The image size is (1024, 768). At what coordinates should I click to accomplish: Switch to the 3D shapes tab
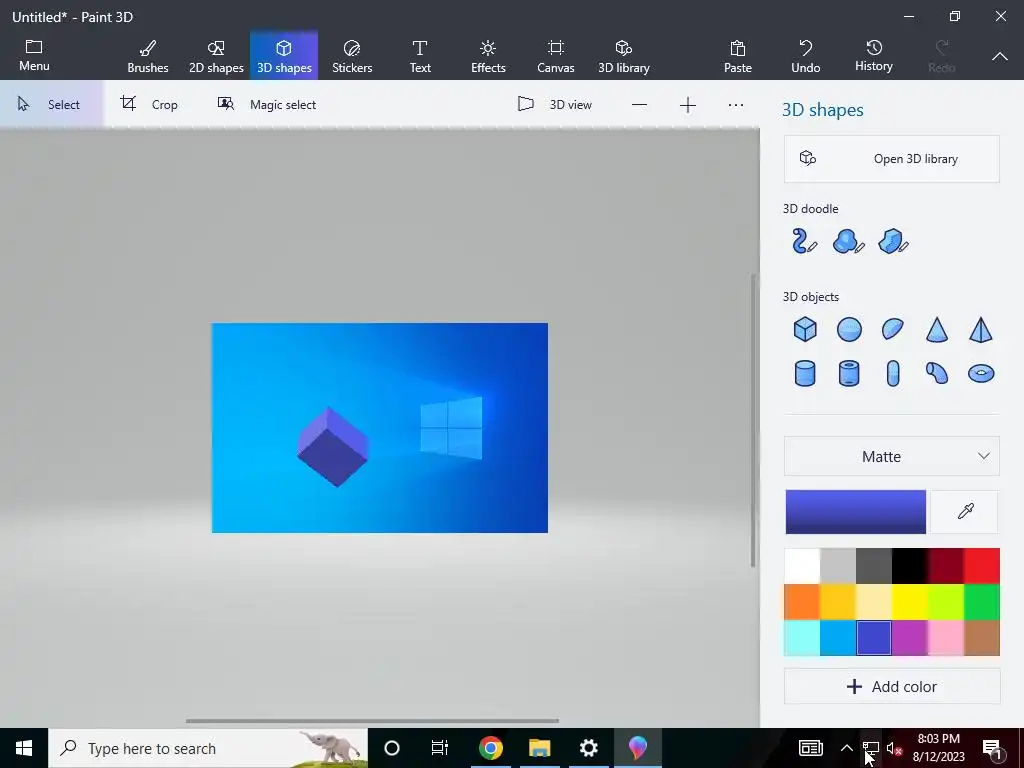(284, 56)
